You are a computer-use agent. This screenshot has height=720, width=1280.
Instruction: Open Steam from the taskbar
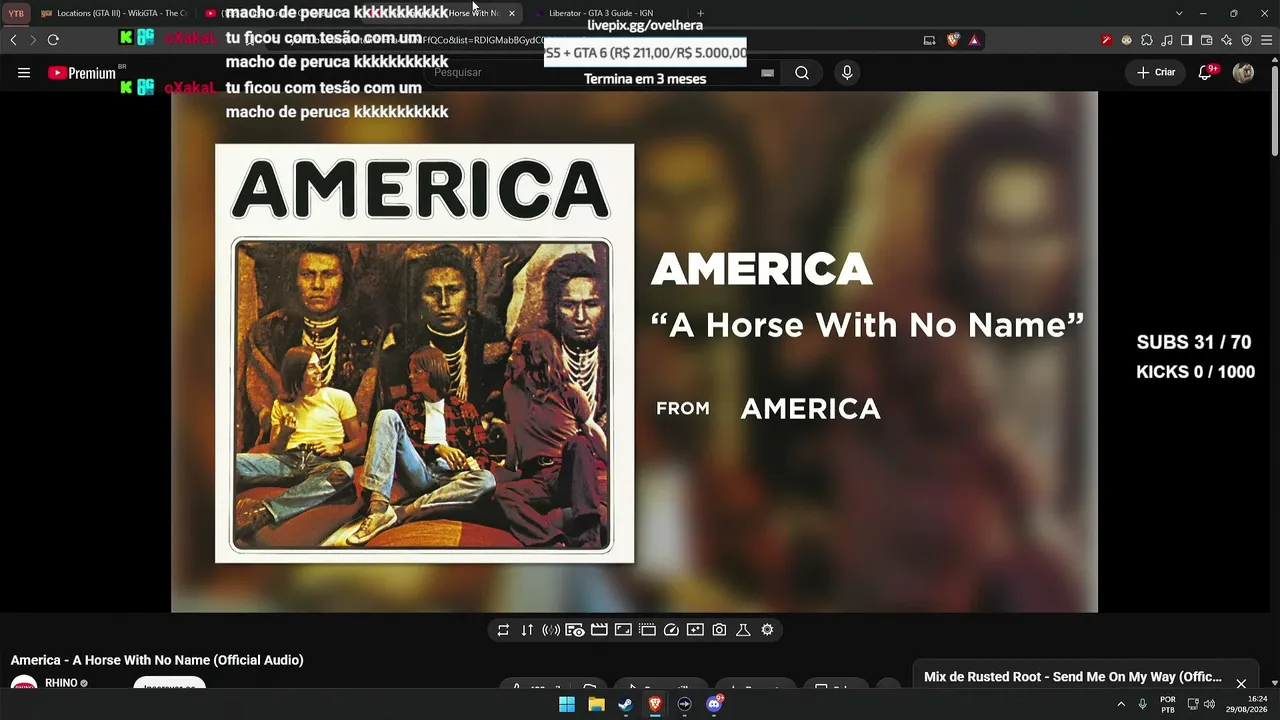point(625,704)
